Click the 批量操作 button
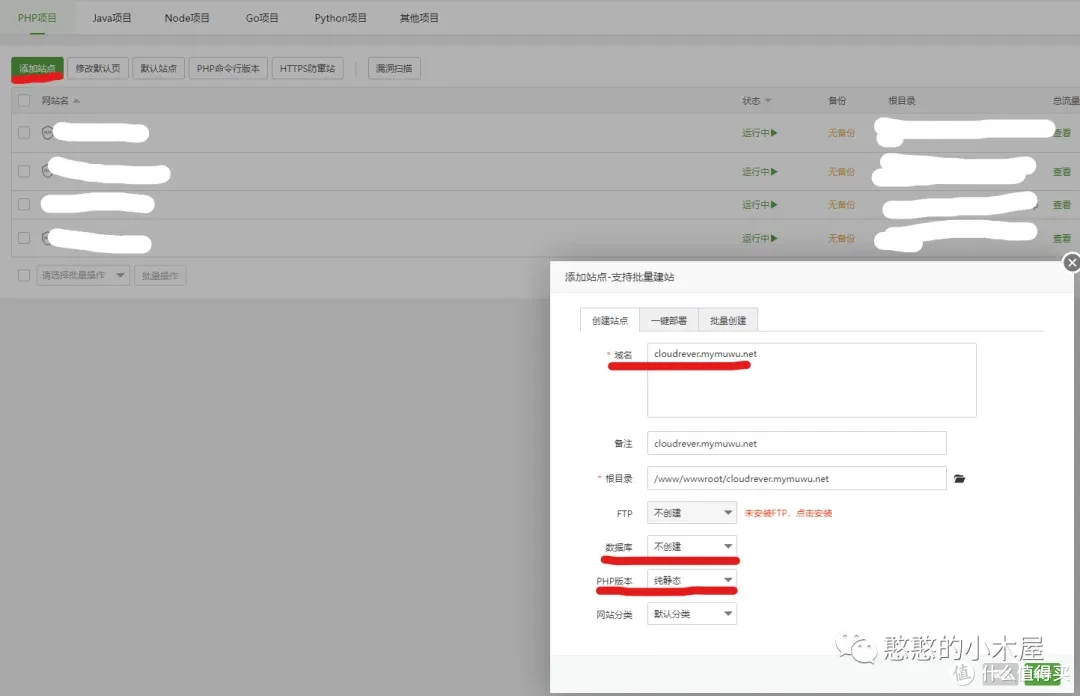The height and width of the screenshot is (696, 1080). click(160, 275)
